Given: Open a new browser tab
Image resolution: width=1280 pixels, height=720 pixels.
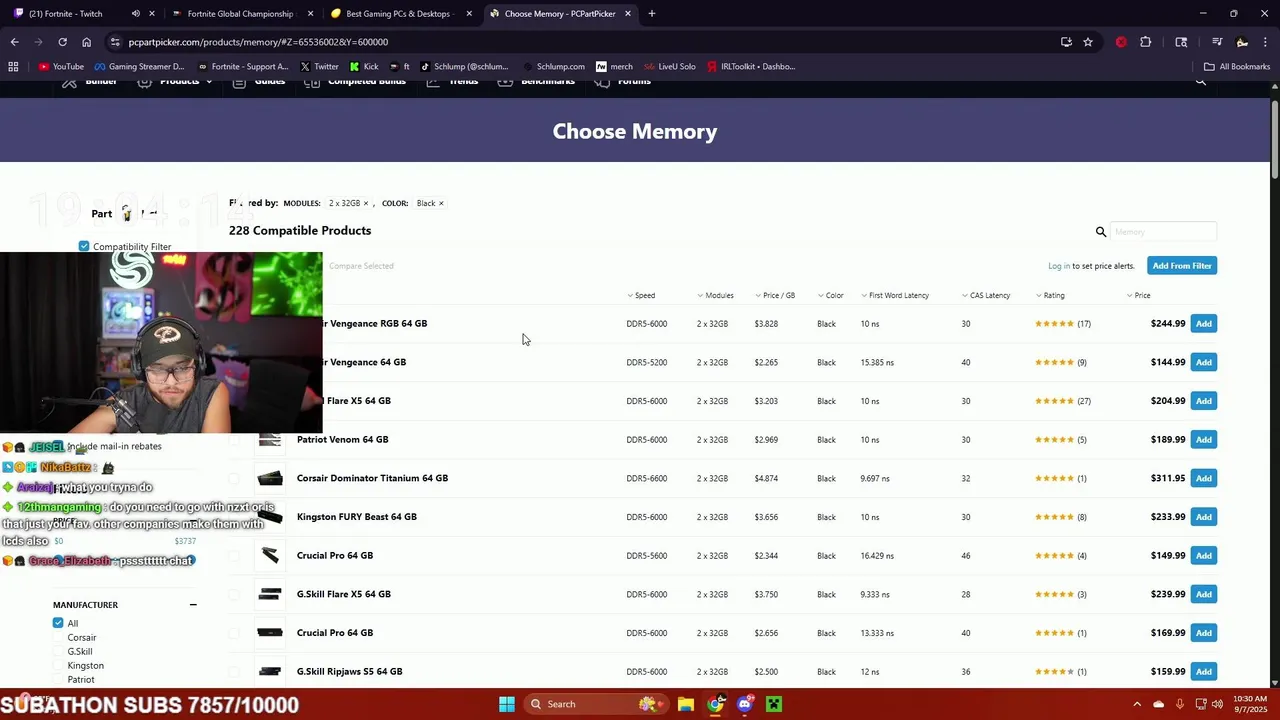Looking at the screenshot, I should pyautogui.click(x=651, y=14).
